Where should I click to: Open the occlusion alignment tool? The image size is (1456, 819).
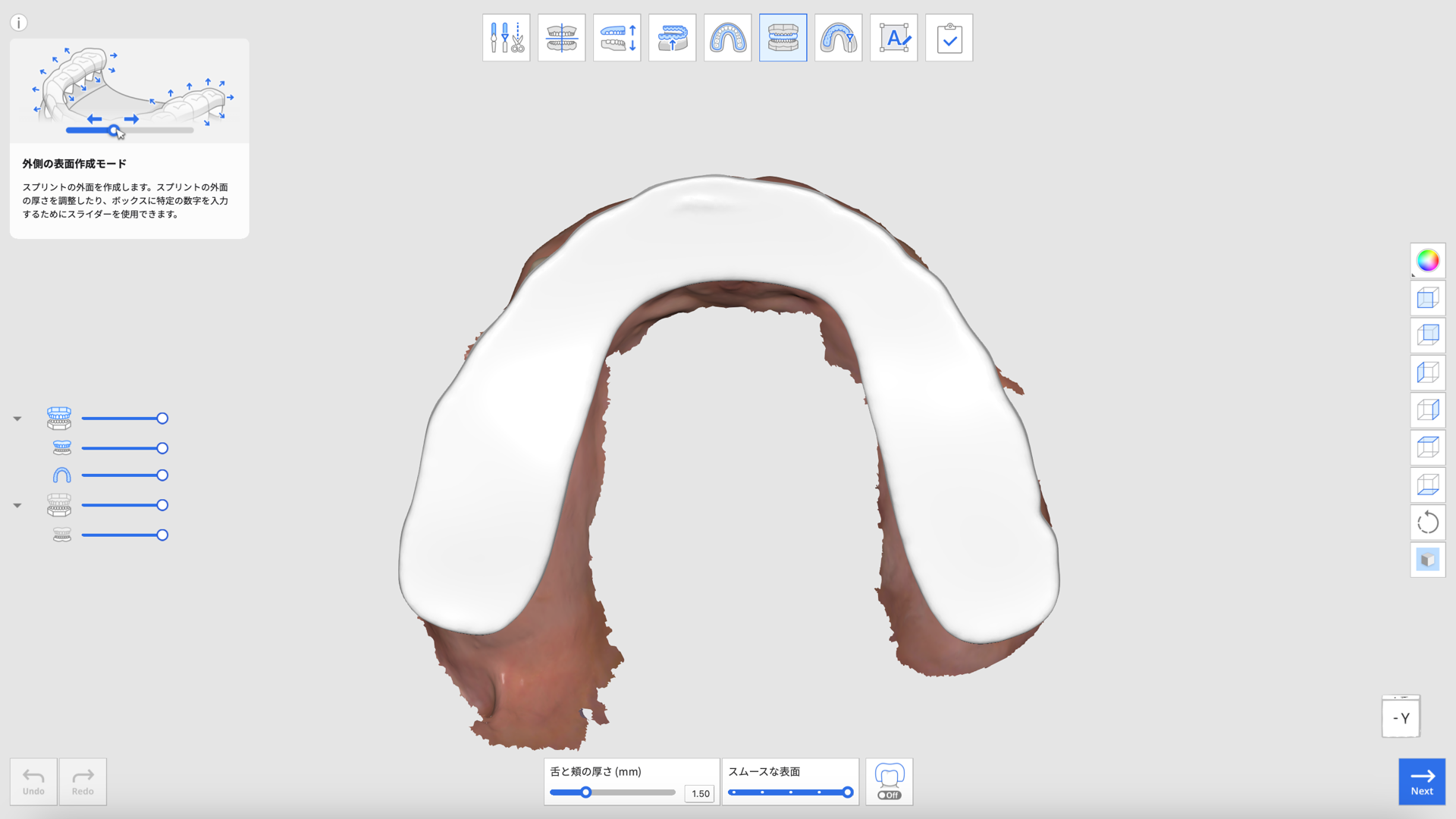coord(561,37)
